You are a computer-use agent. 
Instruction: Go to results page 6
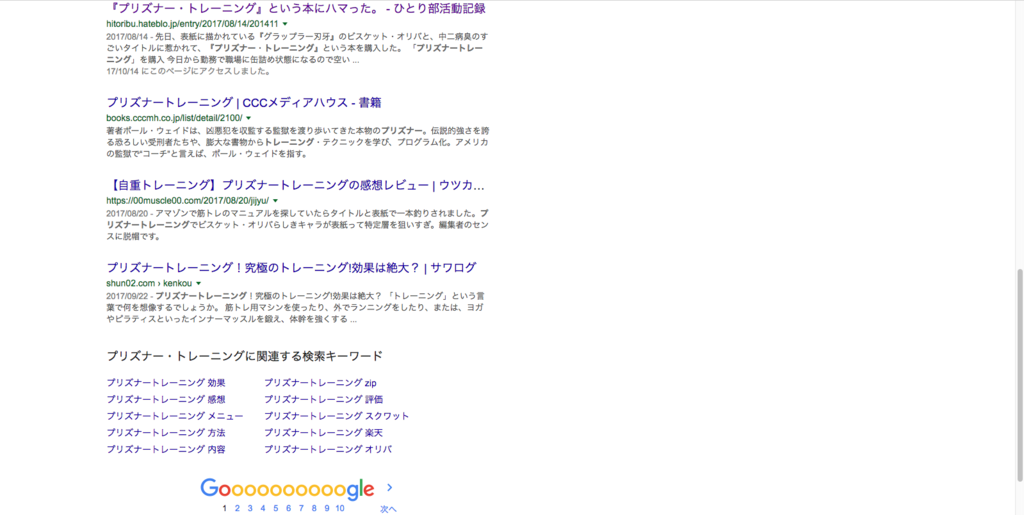(288, 508)
